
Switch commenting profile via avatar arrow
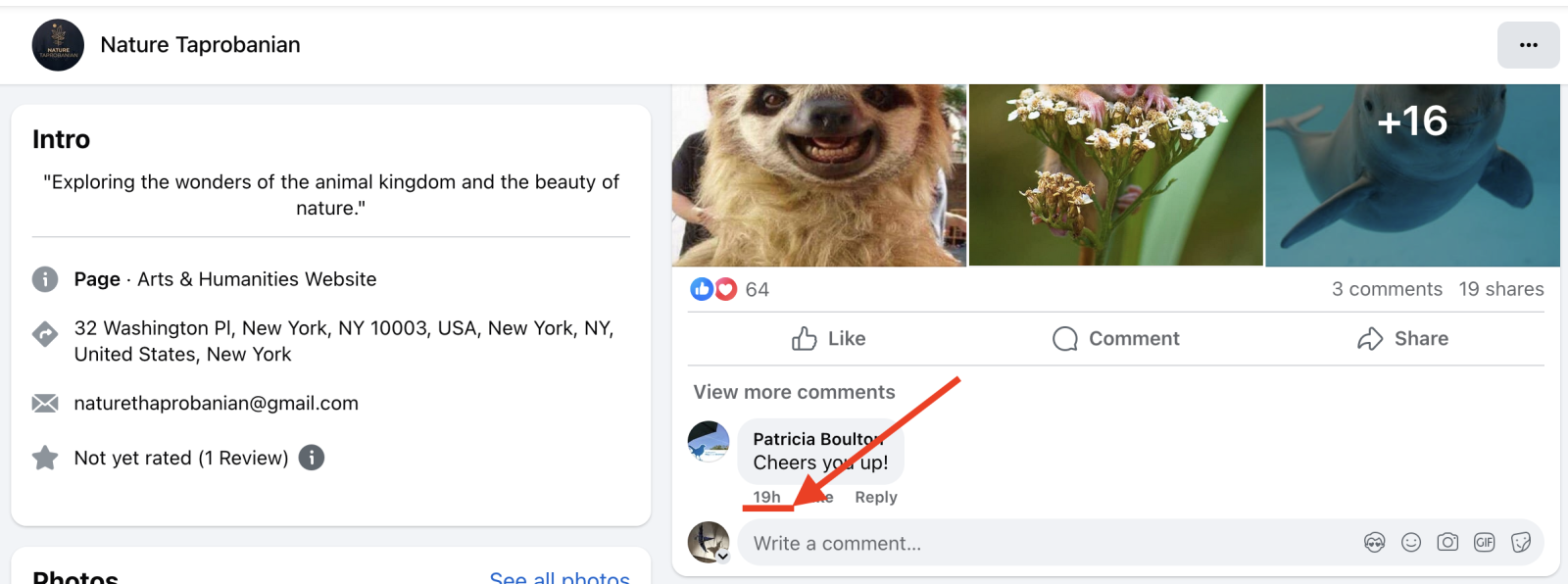click(723, 557)
